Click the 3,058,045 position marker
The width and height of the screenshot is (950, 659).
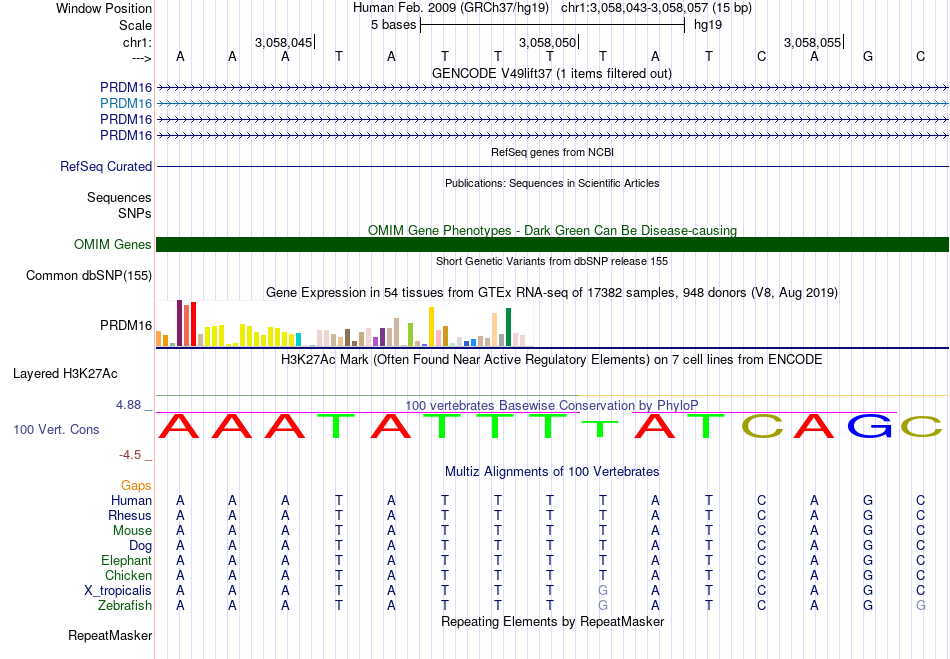pyautogui.click(x=284, y=43)
